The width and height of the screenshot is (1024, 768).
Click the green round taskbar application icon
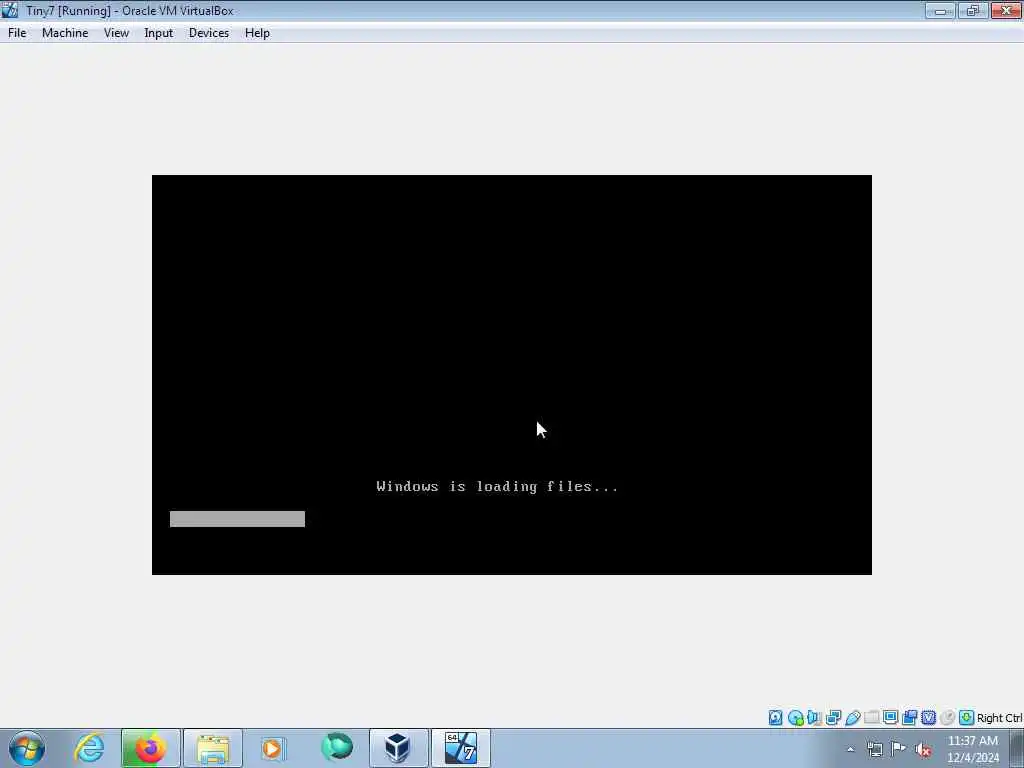point(337,748)
